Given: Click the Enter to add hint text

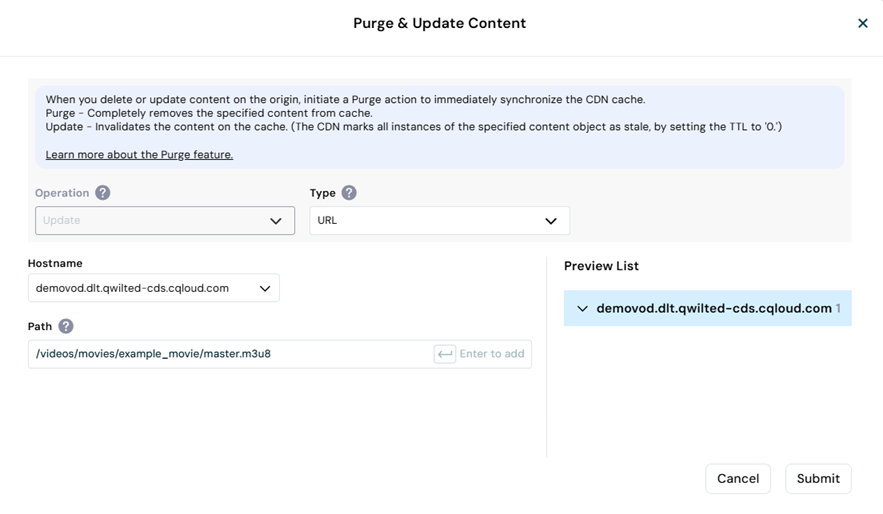Looking at the screenshot, I should coord(492,354).
